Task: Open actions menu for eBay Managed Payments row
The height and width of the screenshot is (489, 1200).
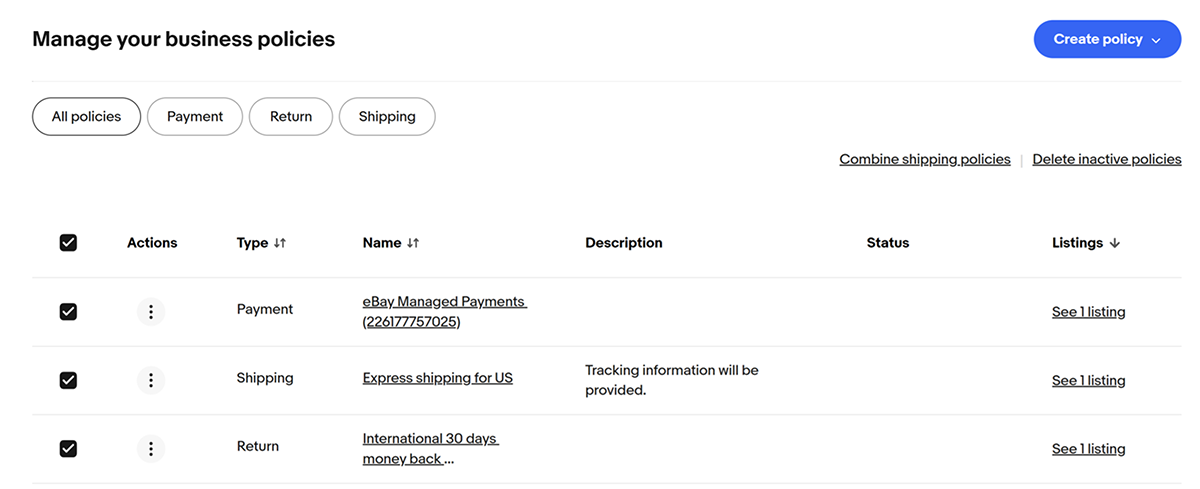Action: [x=151, y=312]
